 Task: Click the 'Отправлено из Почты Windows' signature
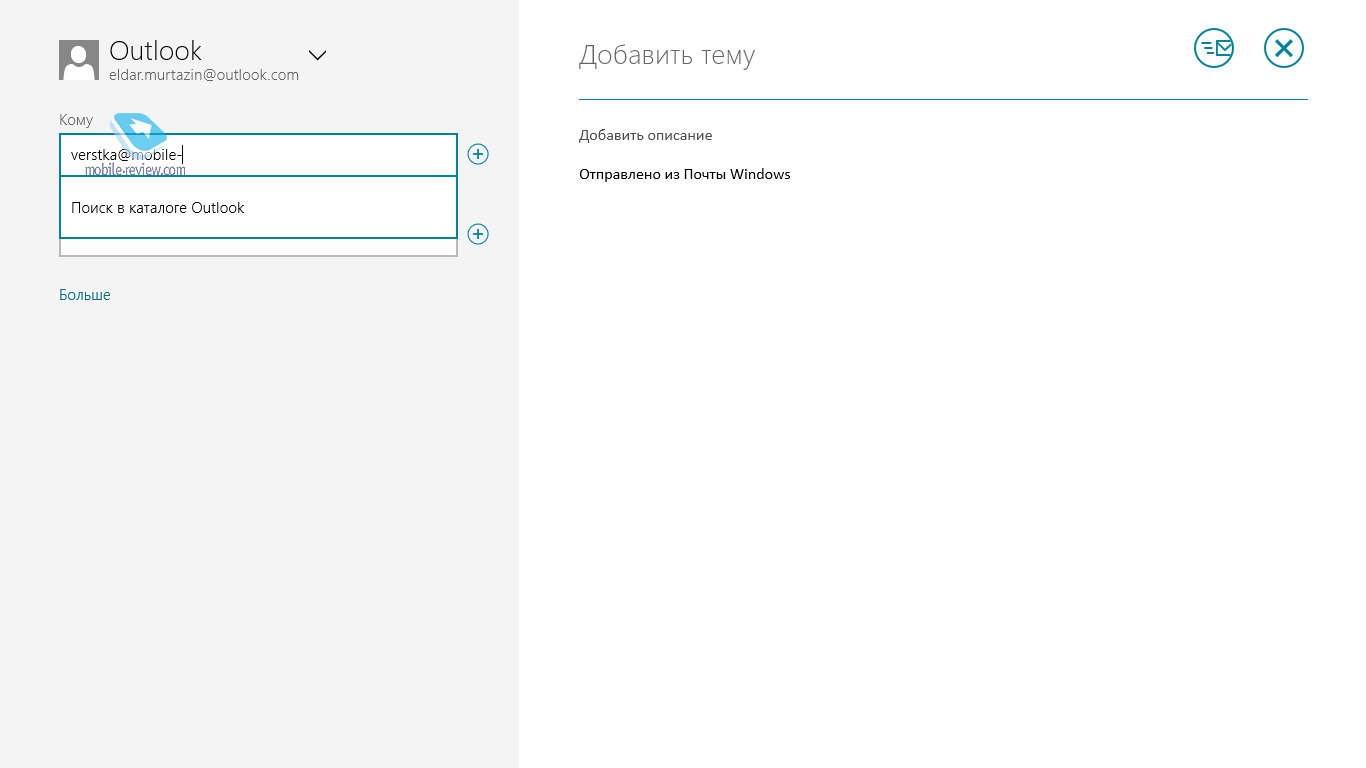685,174
